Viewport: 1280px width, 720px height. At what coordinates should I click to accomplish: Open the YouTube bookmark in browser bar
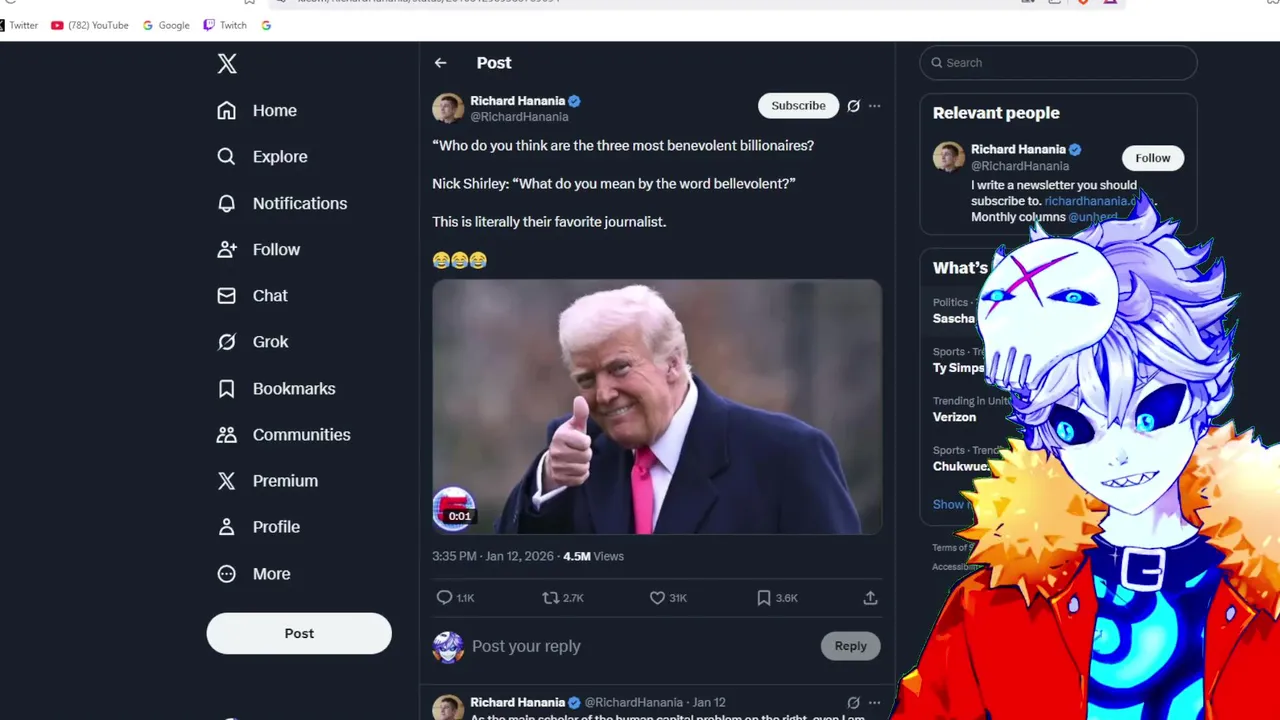pyautogui.click(x=90, y=25)
